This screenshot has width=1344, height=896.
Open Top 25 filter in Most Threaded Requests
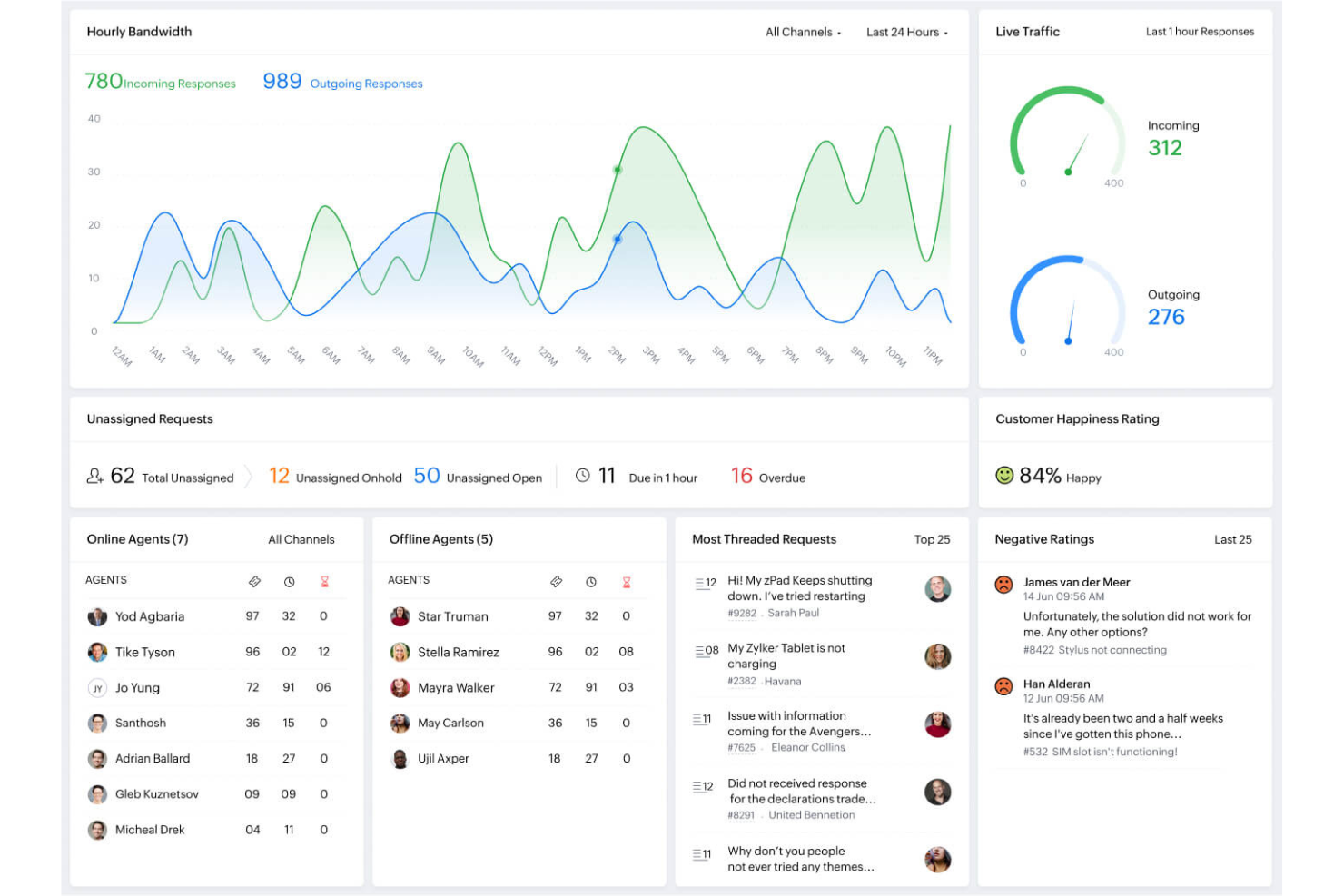coord(932,539)
